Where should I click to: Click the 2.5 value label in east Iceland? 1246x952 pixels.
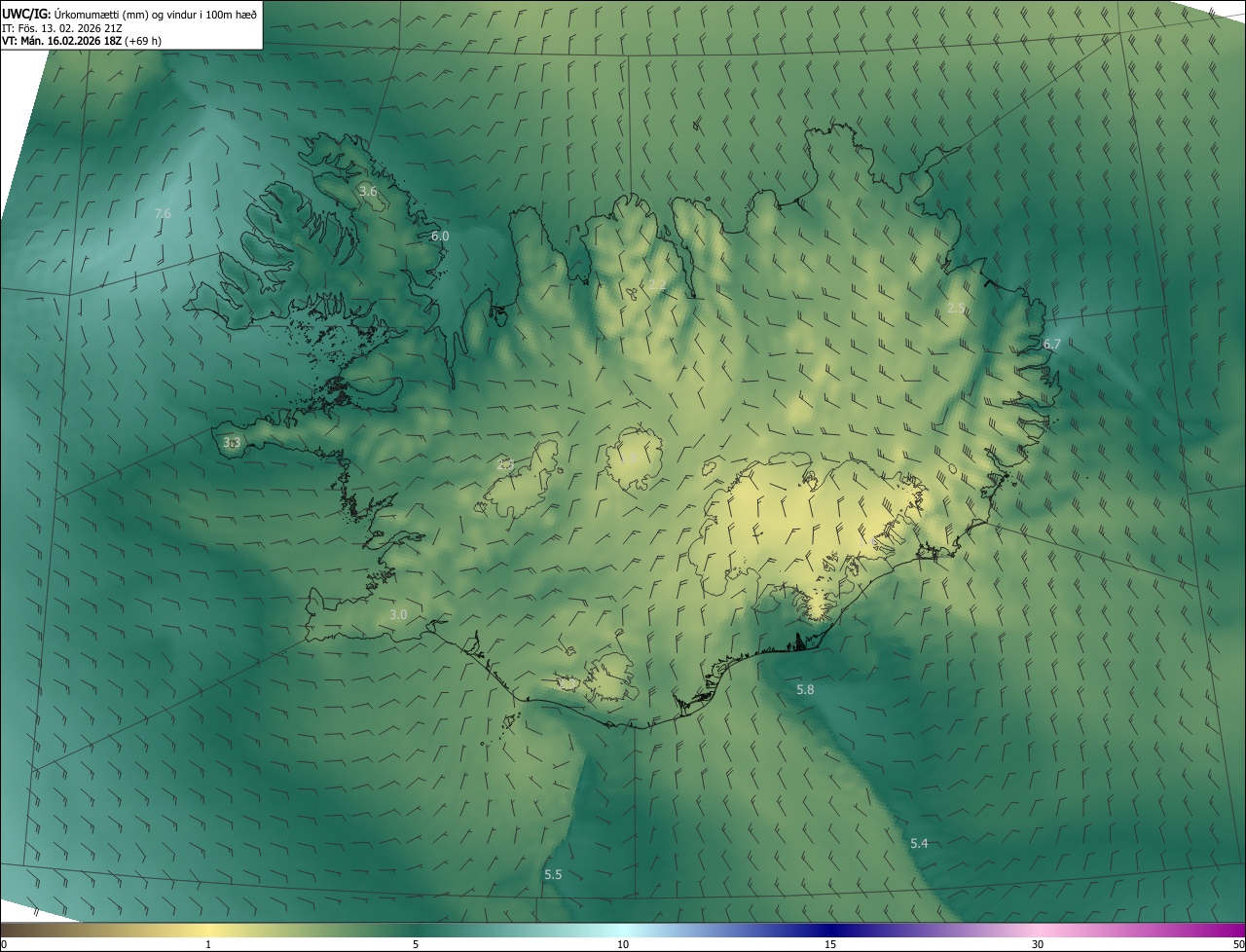(x=956, y=308)
